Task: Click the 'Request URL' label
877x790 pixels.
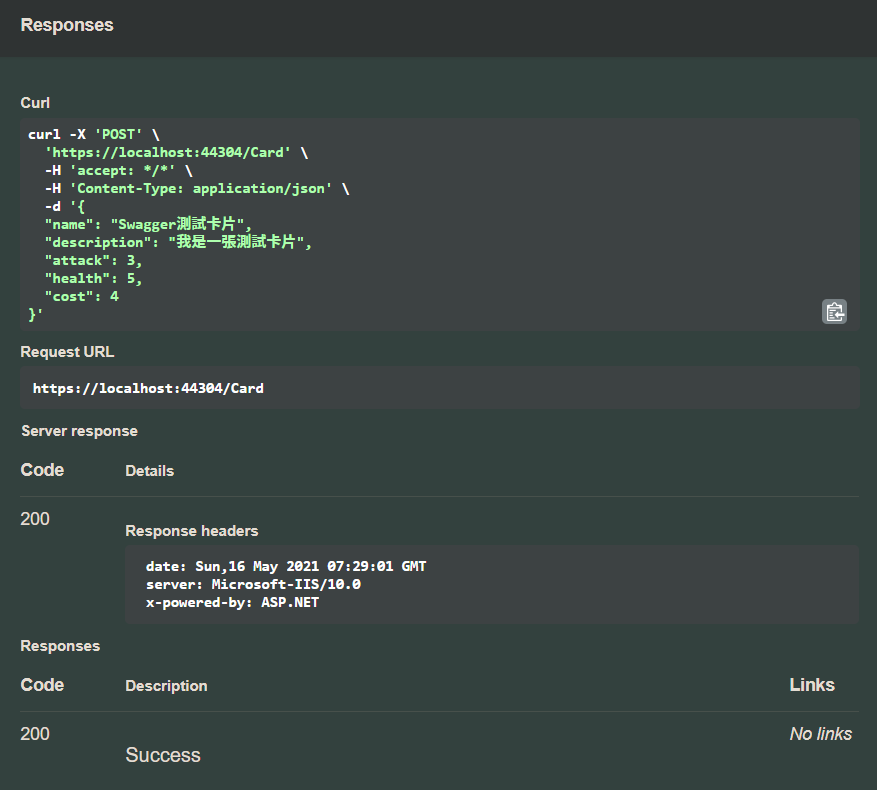Action: point(67,352)
